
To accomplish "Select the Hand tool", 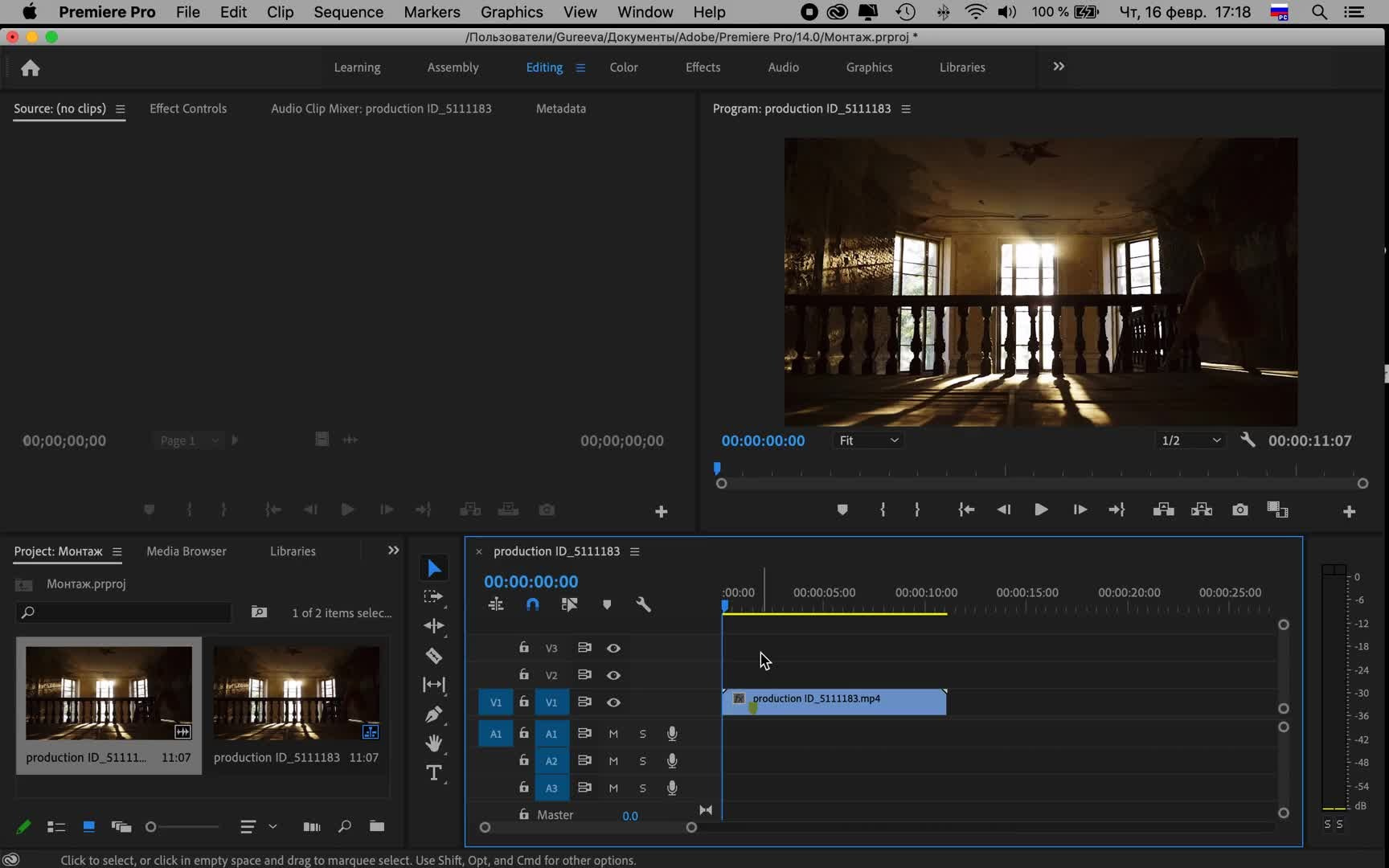I will click(x=434, y=743).
